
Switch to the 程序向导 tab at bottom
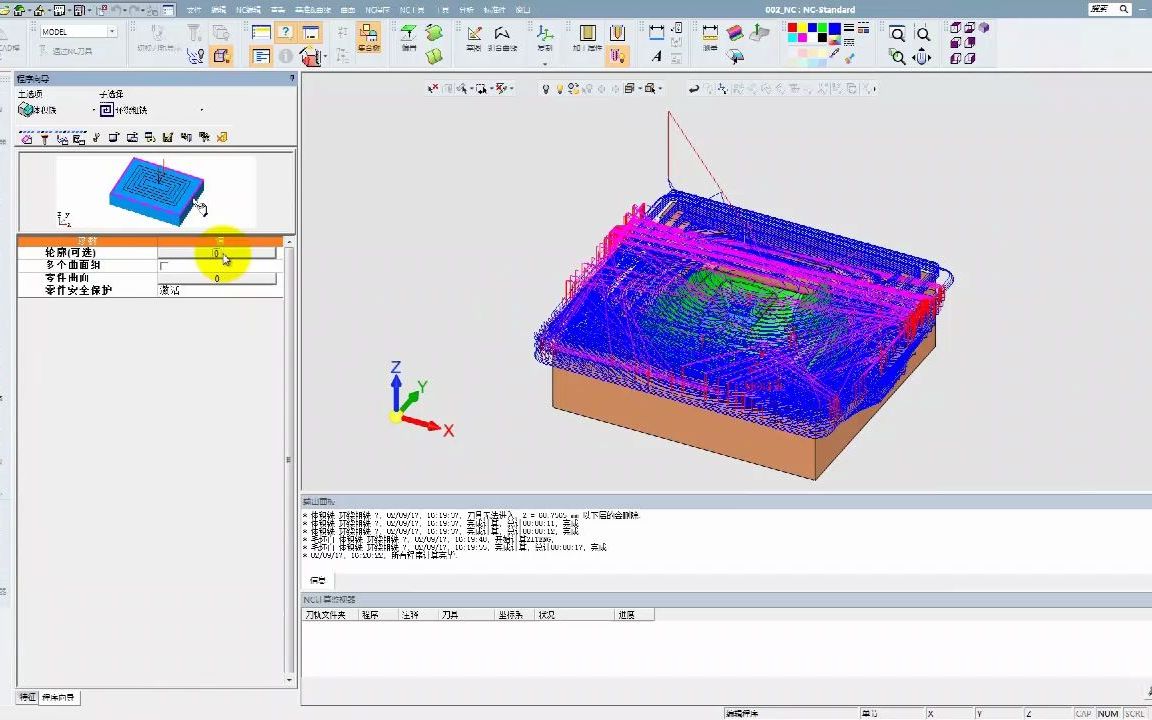58,696
